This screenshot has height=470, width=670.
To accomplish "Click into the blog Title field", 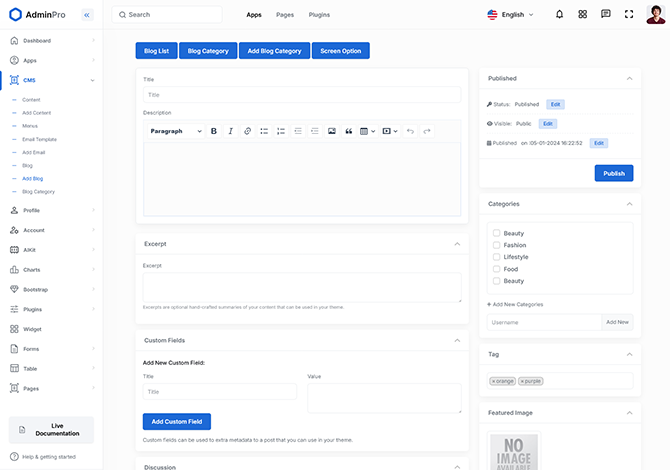I will tap(301, 95).
